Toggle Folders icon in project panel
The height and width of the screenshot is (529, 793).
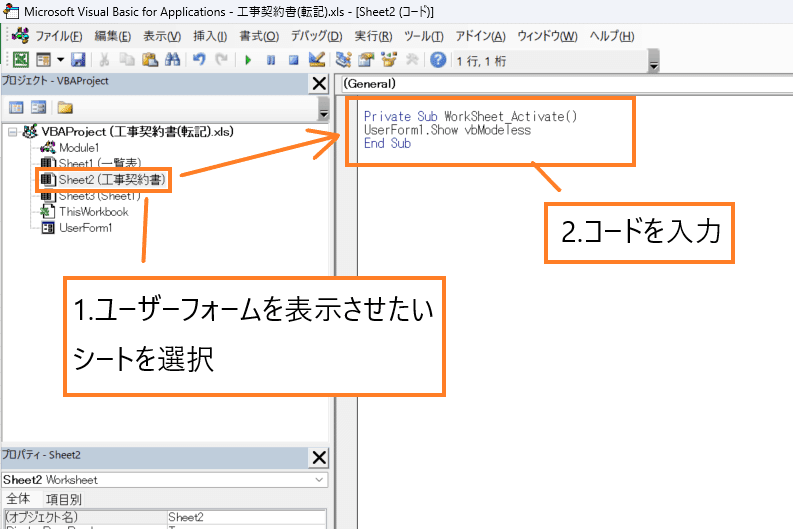65,107
